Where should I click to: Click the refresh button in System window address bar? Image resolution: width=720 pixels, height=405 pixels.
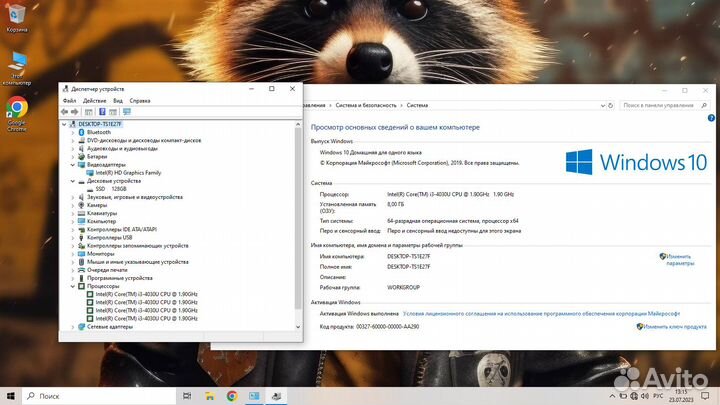pyautogui.click(x=611, y=105)
